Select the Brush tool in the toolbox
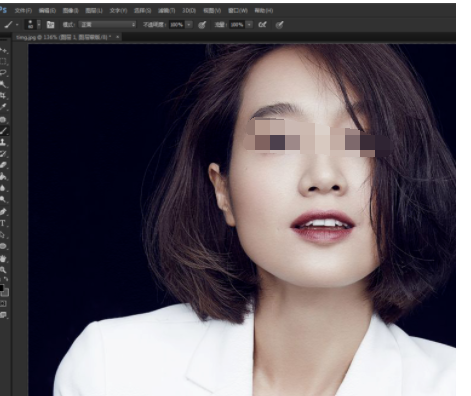The width and height of the screenshot is (471, 396). tap(3, 131)
